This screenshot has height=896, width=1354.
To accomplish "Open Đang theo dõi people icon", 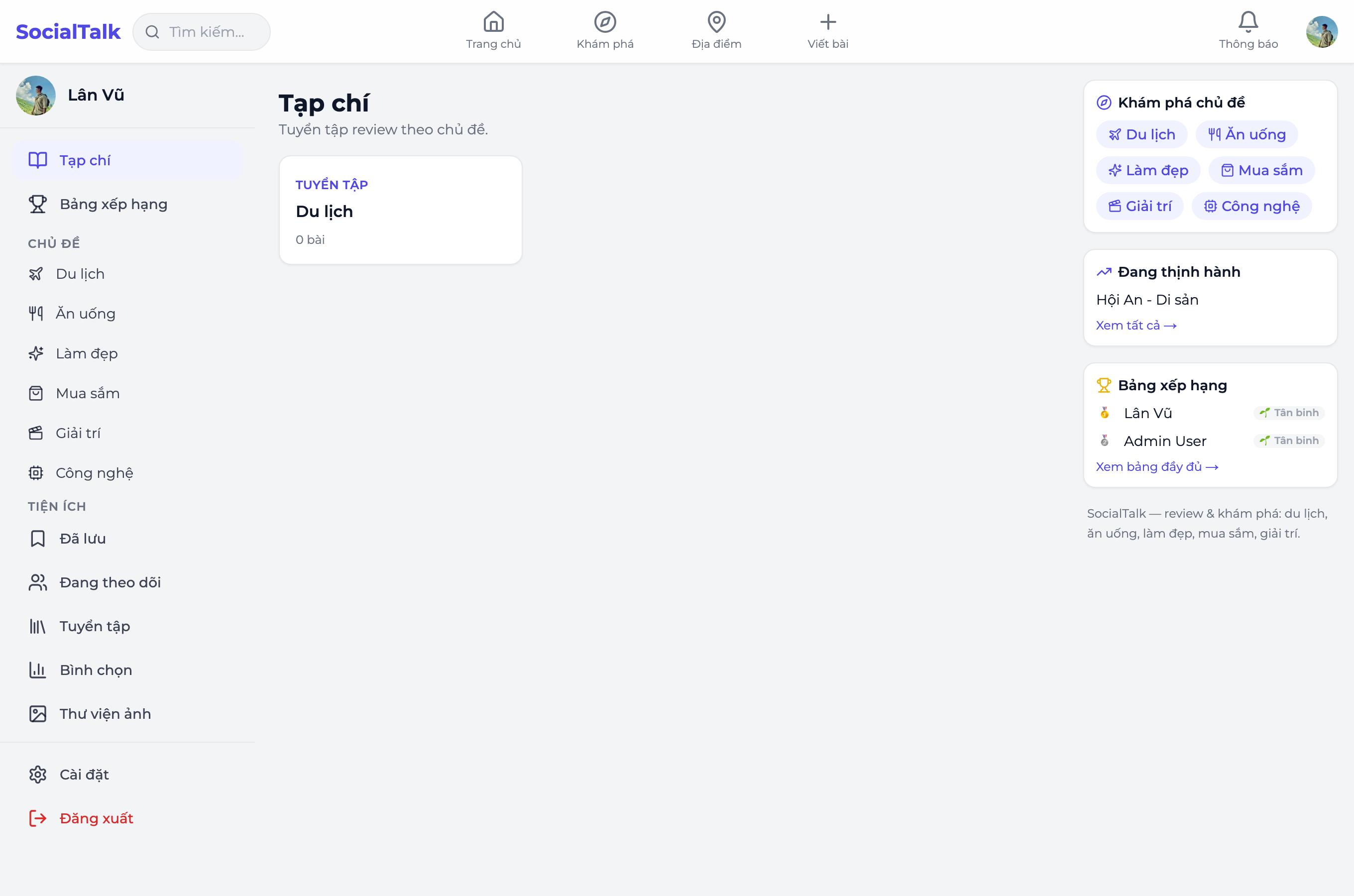I will pyautogui.click(x=38, y=582).
